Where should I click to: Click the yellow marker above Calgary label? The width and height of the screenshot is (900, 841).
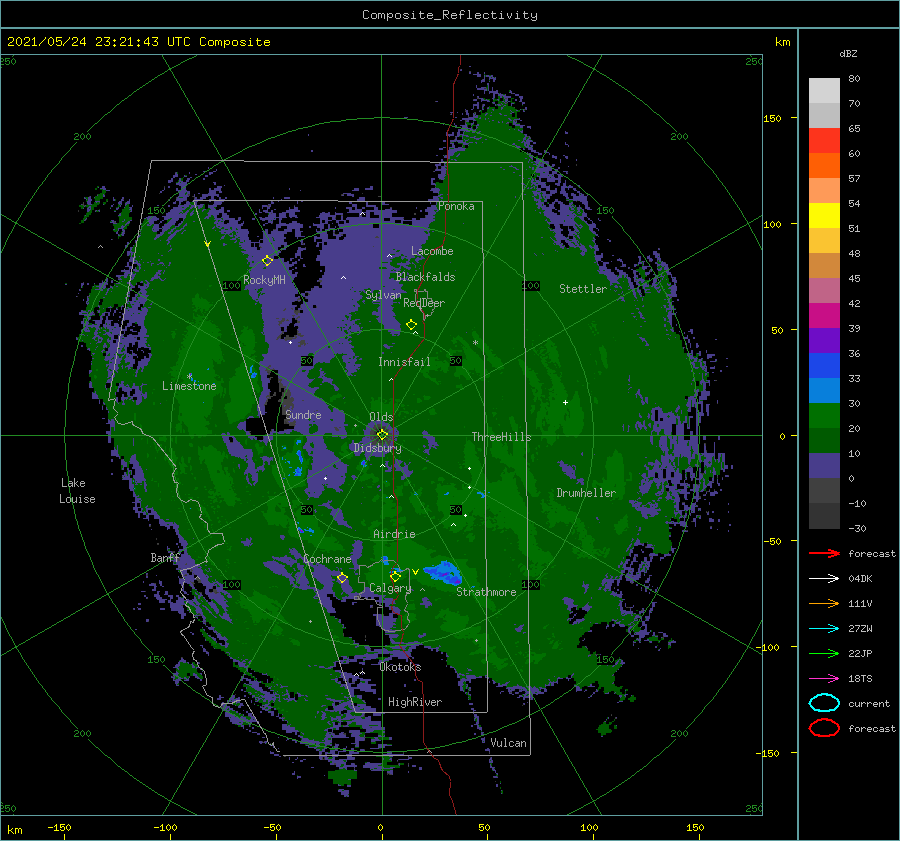point(395,576)
